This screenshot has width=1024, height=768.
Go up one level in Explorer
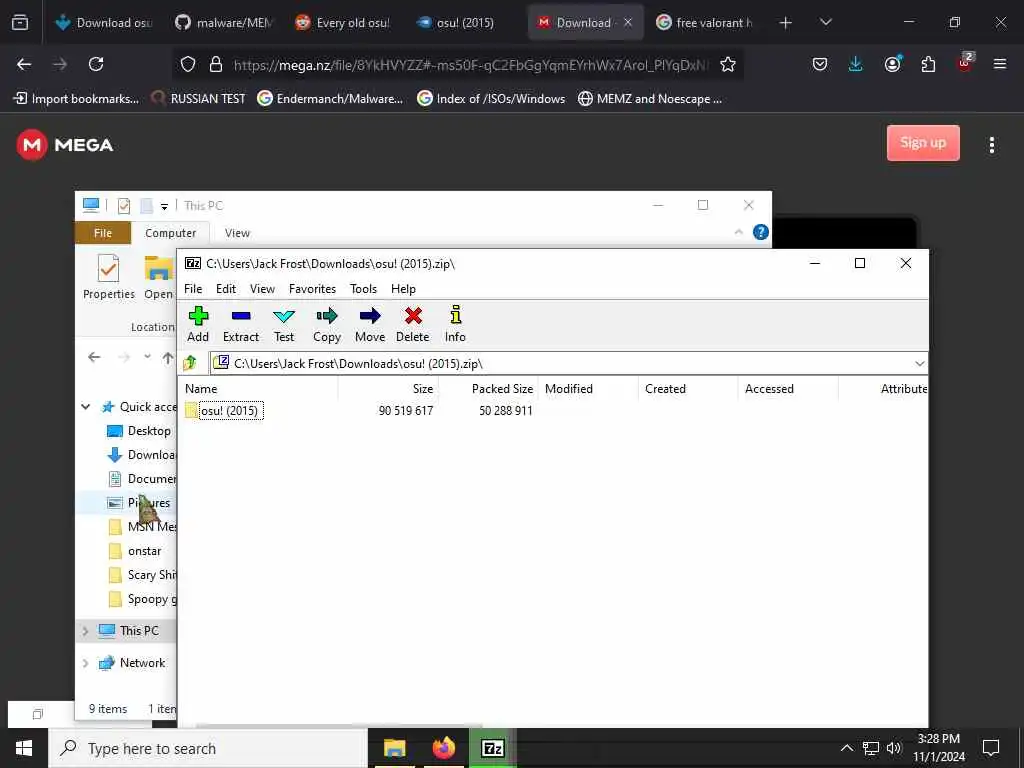[168, 357]
